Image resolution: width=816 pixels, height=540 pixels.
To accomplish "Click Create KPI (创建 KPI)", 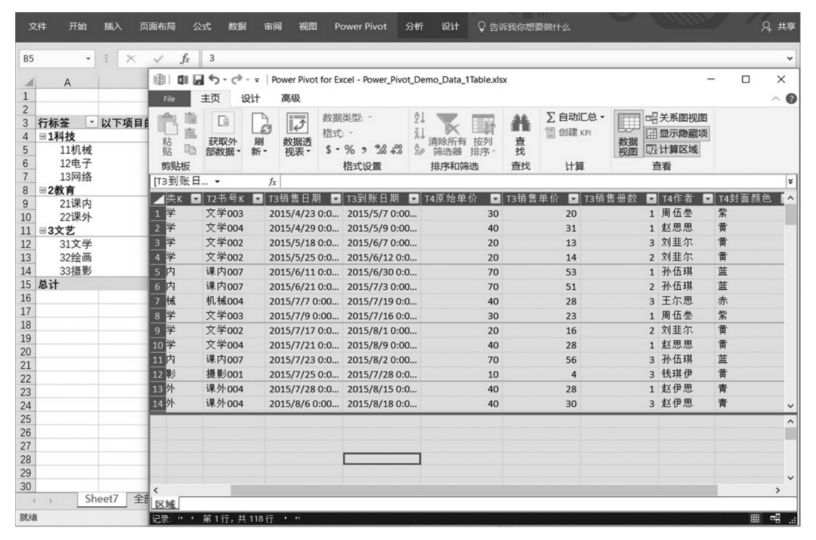I will [568, 133].
